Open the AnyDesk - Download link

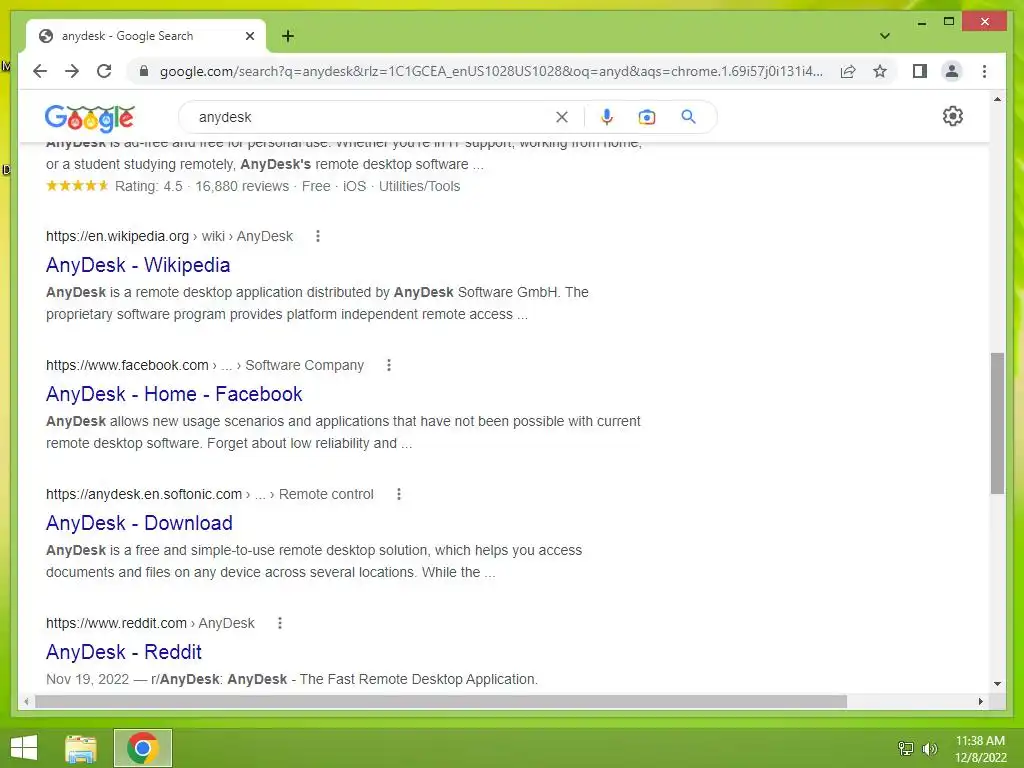[x=139, y=523]
